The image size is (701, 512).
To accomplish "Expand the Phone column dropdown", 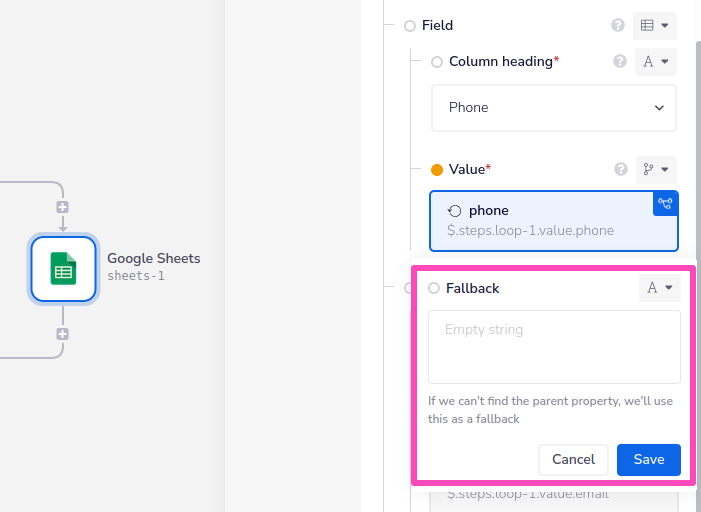I will click(x=554, y=108).
